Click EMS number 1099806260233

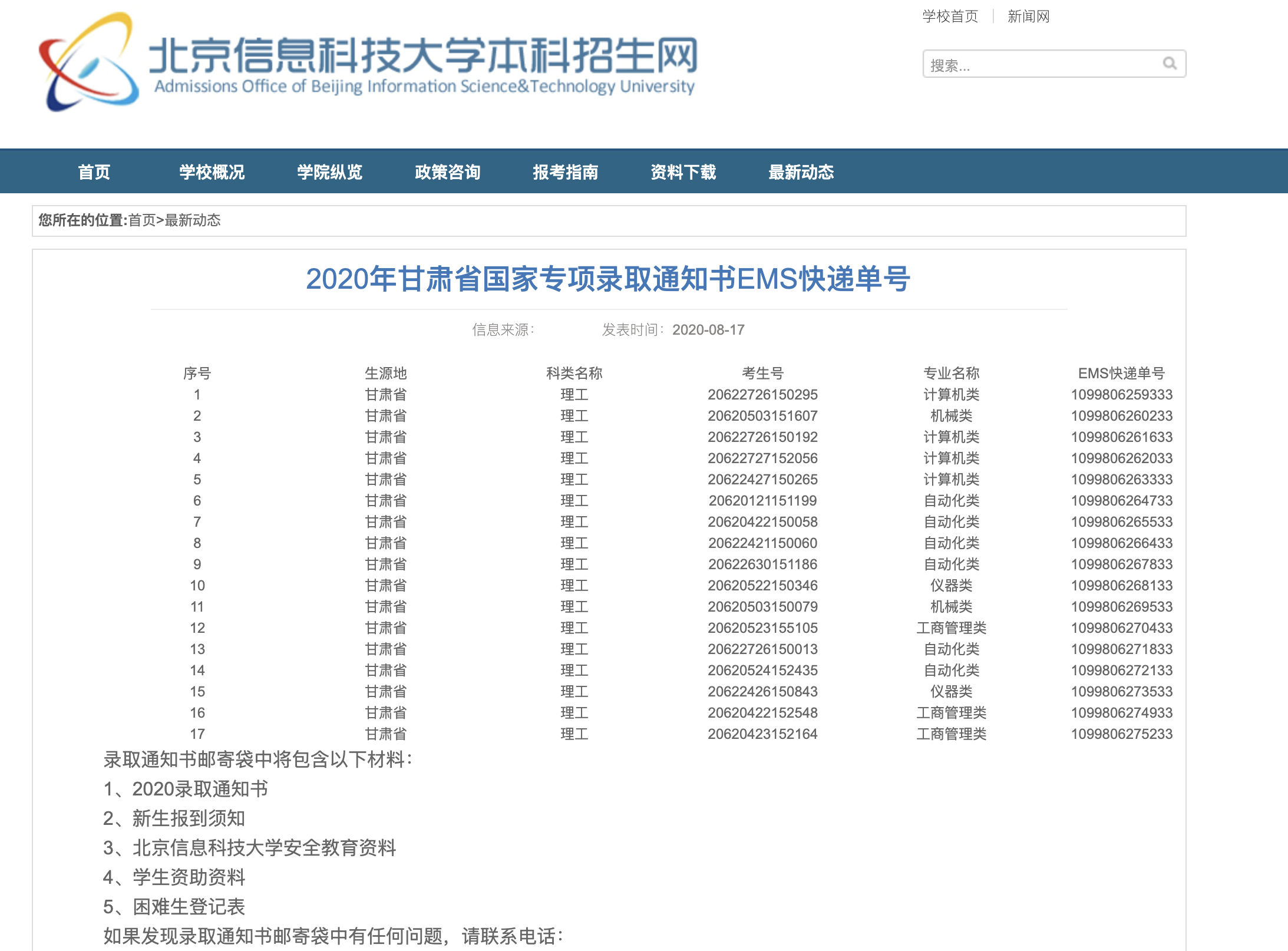click(x=1122, y=415)
